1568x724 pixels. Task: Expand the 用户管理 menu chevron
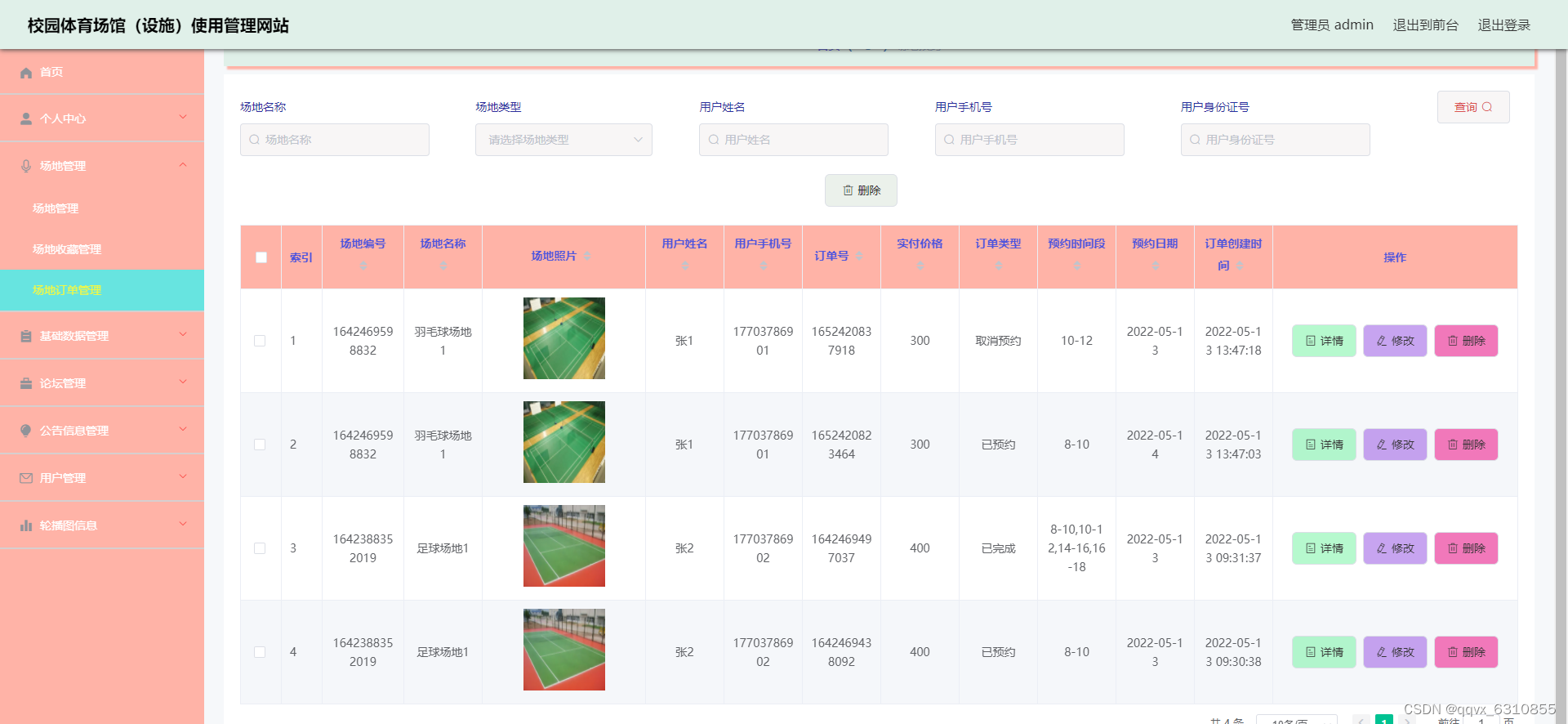(183, 476)
